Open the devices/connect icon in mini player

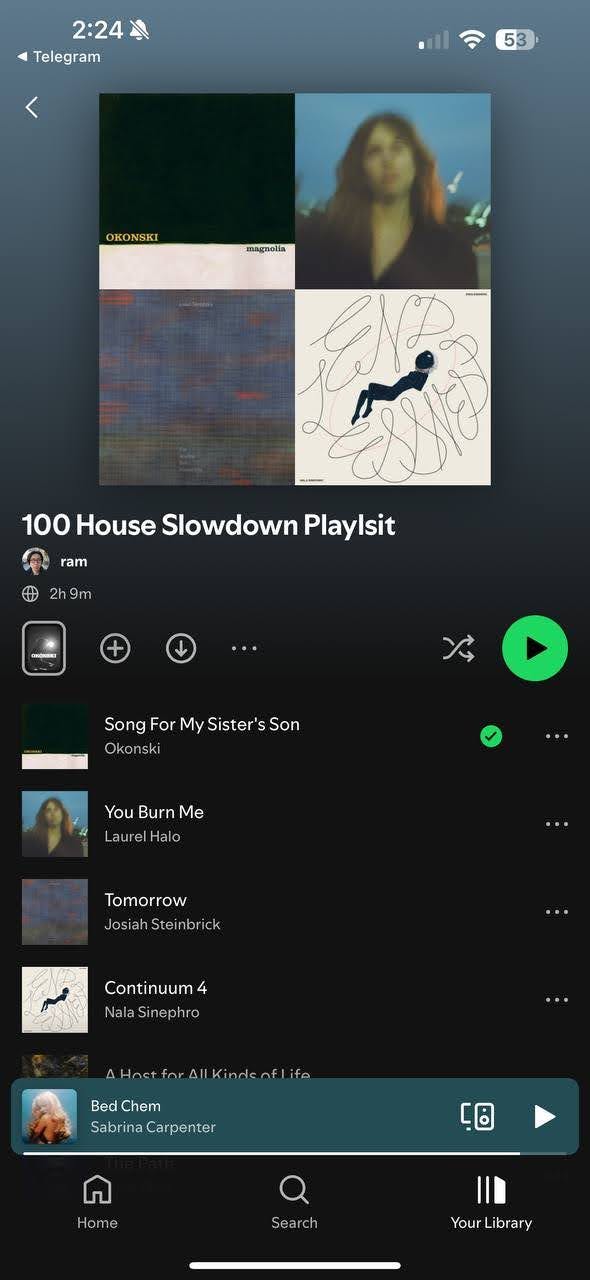tap(477, 1116)
